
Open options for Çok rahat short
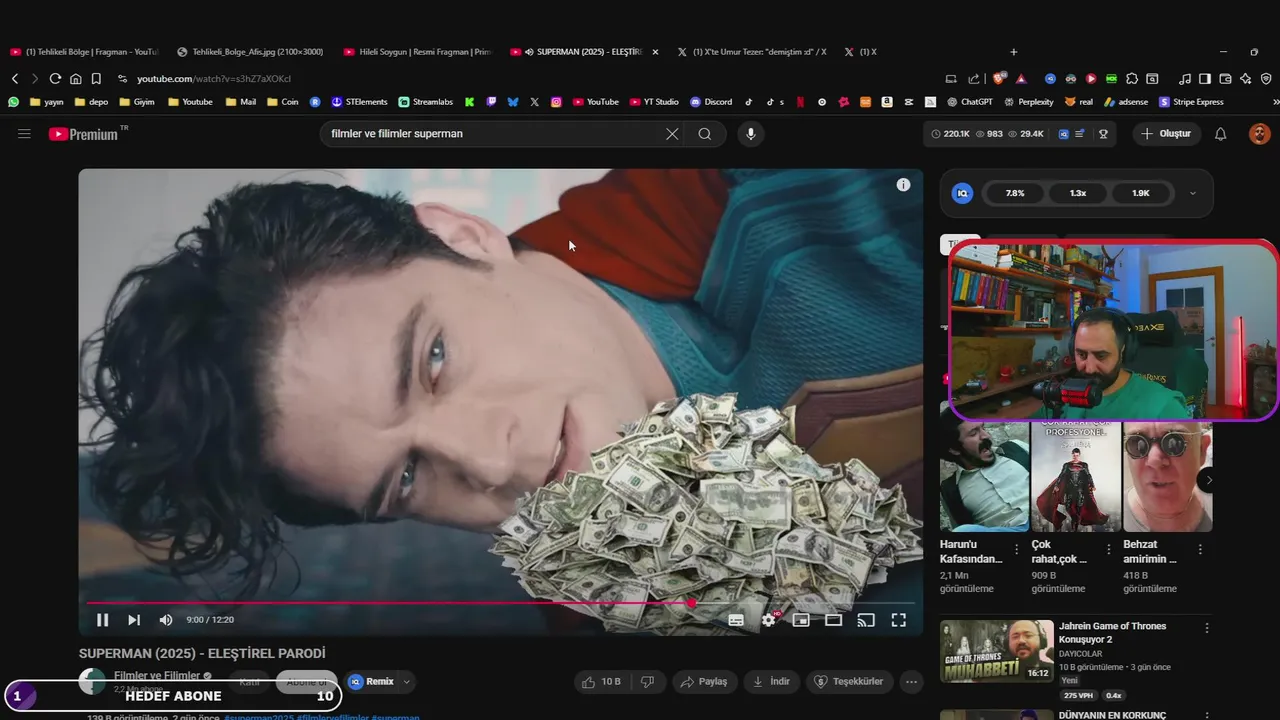coord(1108,549)
